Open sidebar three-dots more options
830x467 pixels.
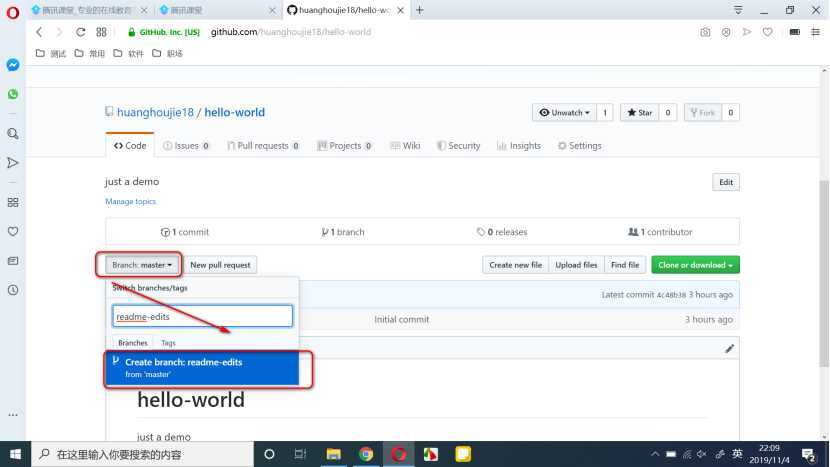click(13, 415)
